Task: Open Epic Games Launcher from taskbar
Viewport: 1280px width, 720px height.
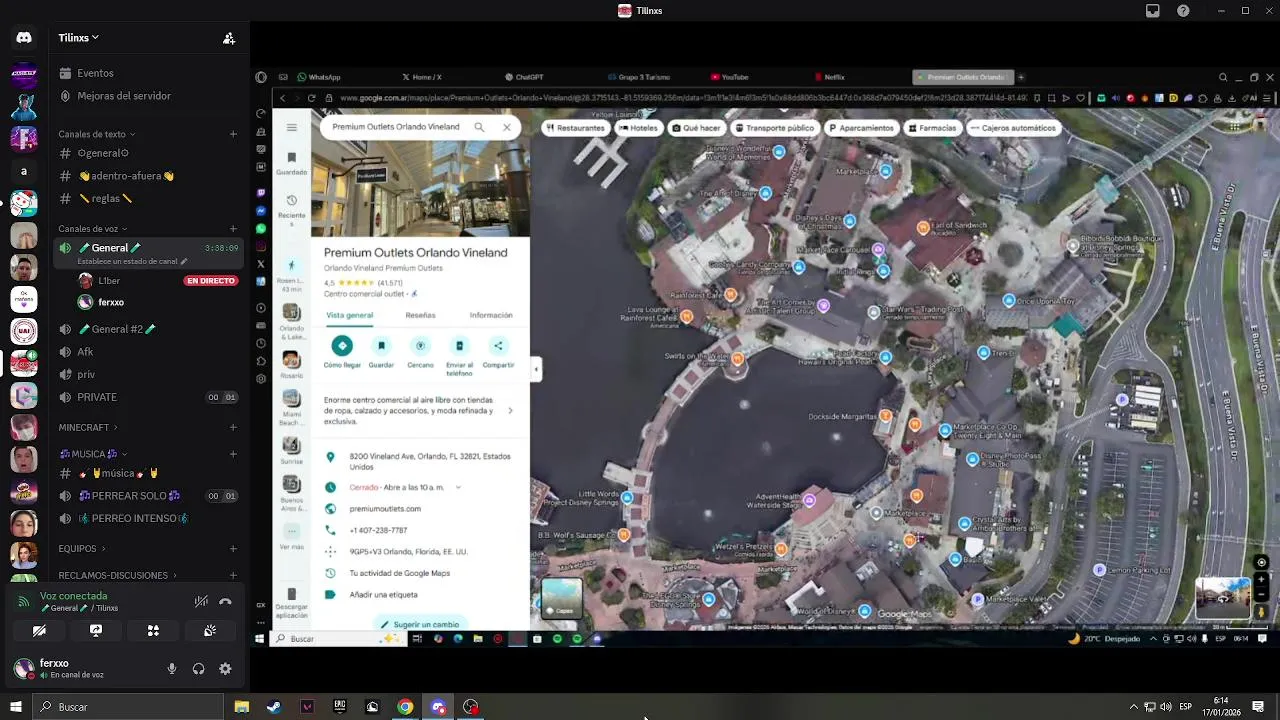Action: coord(340,707)
